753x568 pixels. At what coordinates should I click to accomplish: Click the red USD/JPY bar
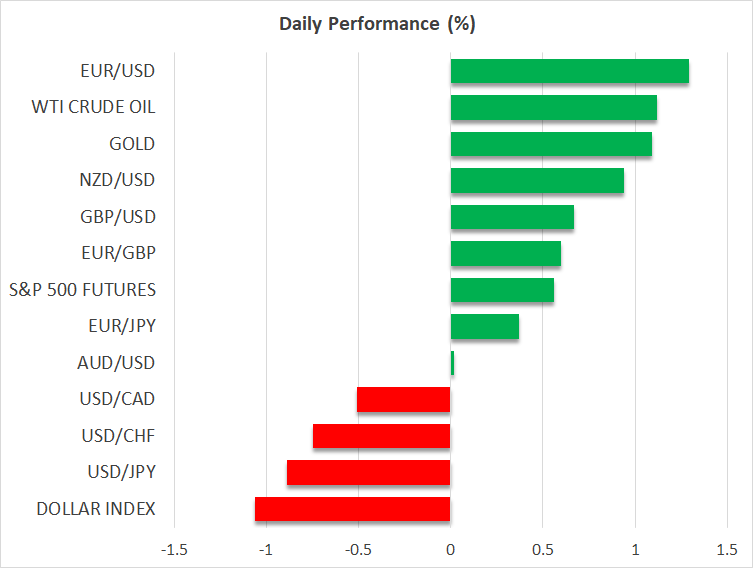(x=368, y=472)
